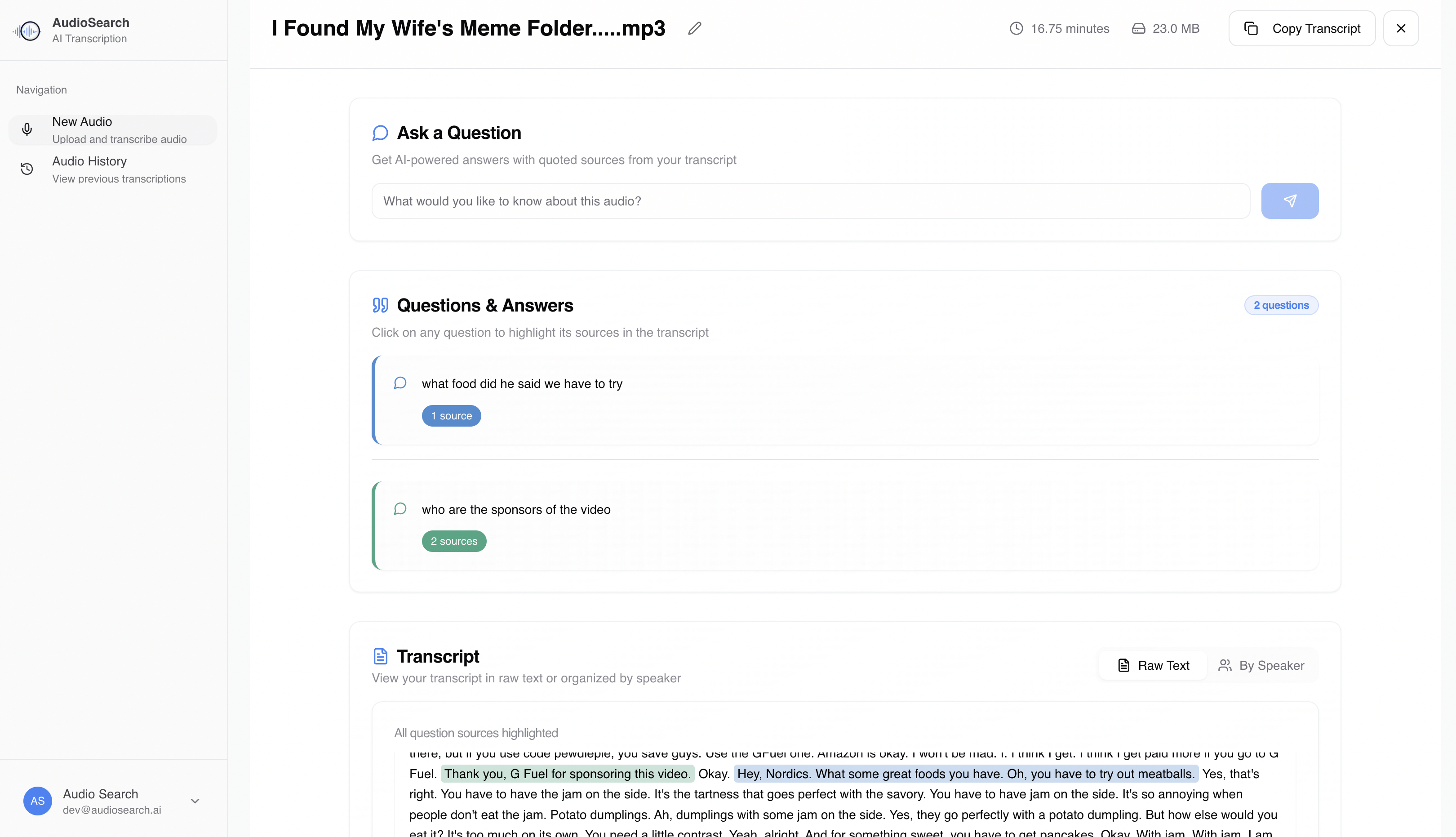Click 'All question sources highlighted' label

(476, 733)
